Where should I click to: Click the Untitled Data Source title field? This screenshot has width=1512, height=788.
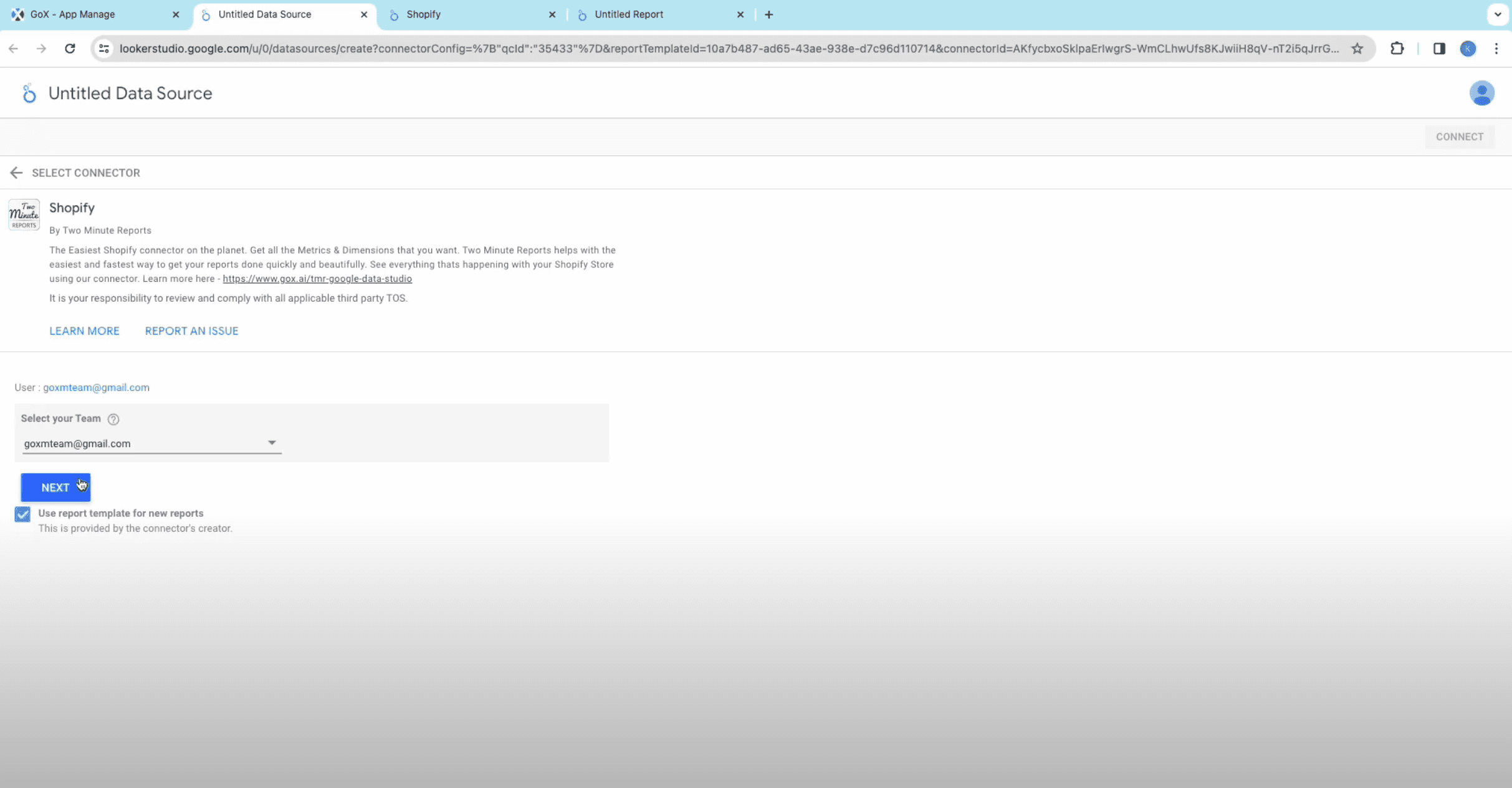click(x=130, y=94)
